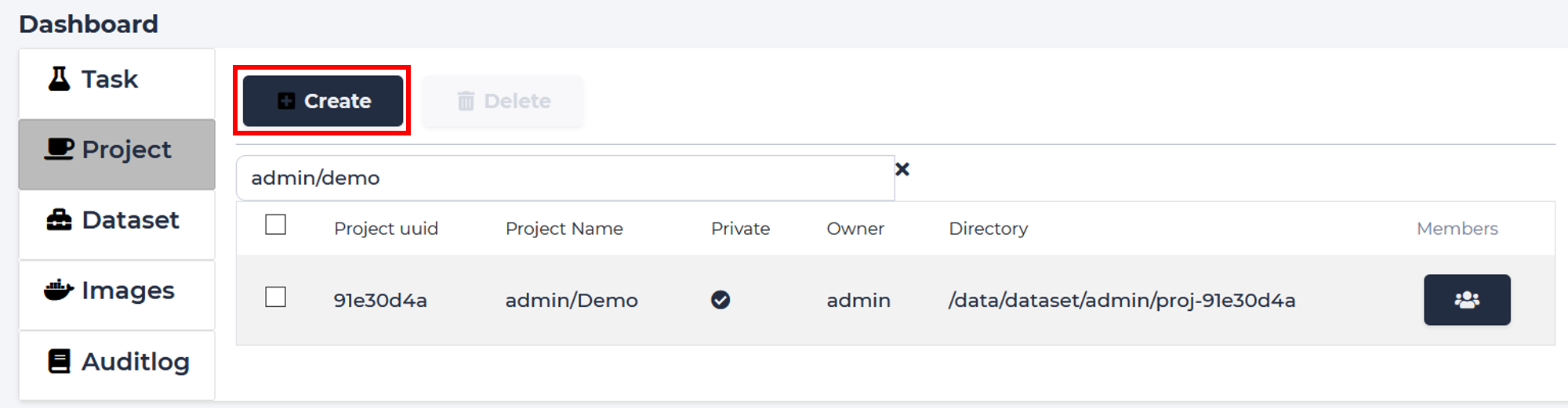
Task: Open members of admin/Demo project
Action: click(1467, 300)
